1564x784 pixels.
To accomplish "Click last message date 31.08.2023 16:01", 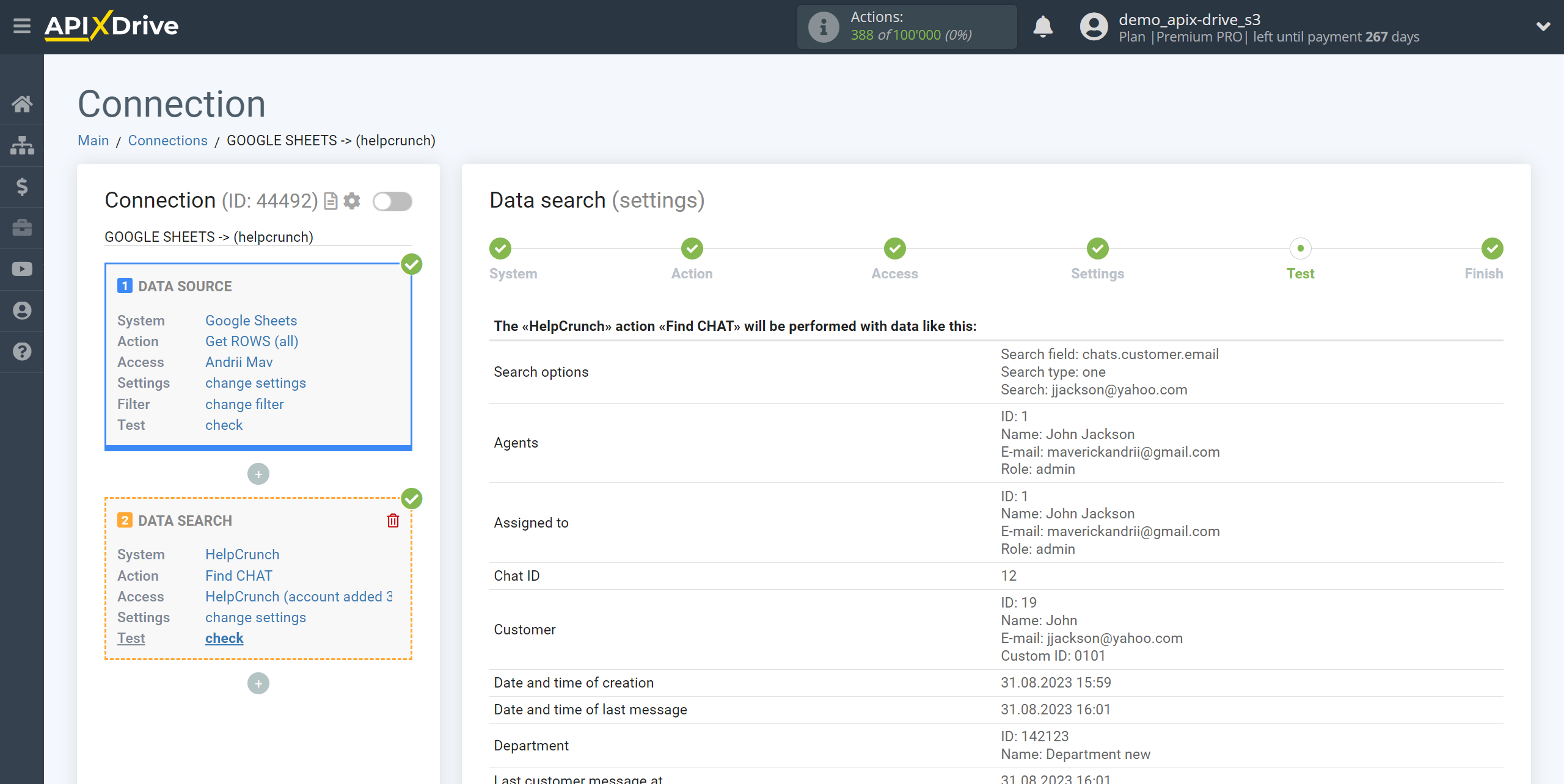I will tap(1056, 710).
